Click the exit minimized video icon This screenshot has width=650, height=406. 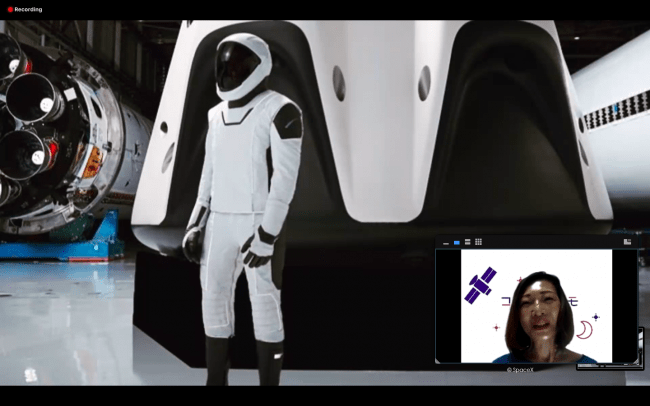tap(627, 242)
